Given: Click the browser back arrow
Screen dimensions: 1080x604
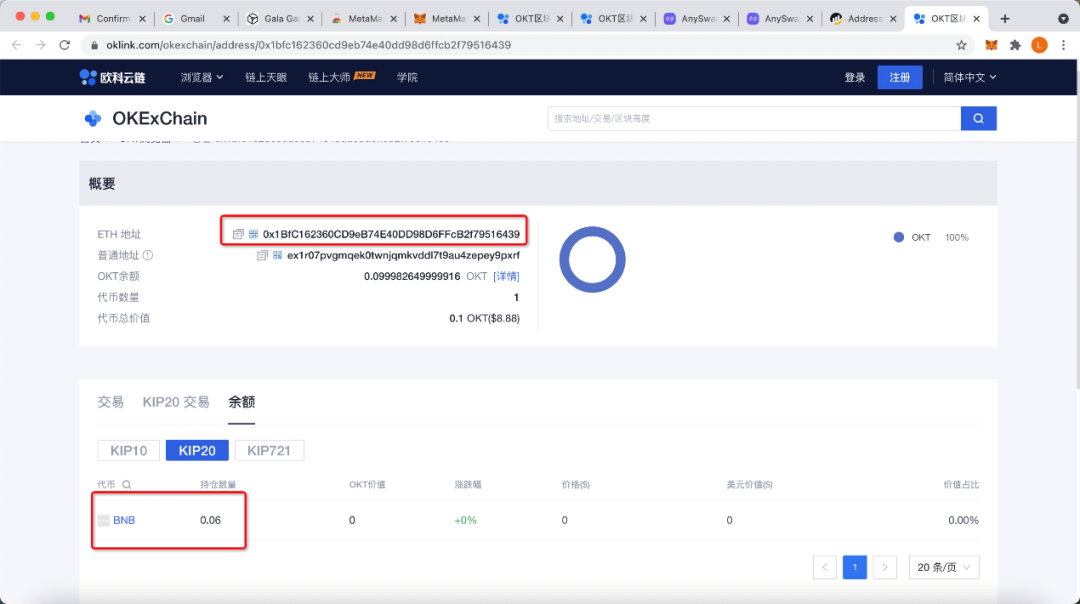Looking at the screenshot, I should tap(17, 45).
